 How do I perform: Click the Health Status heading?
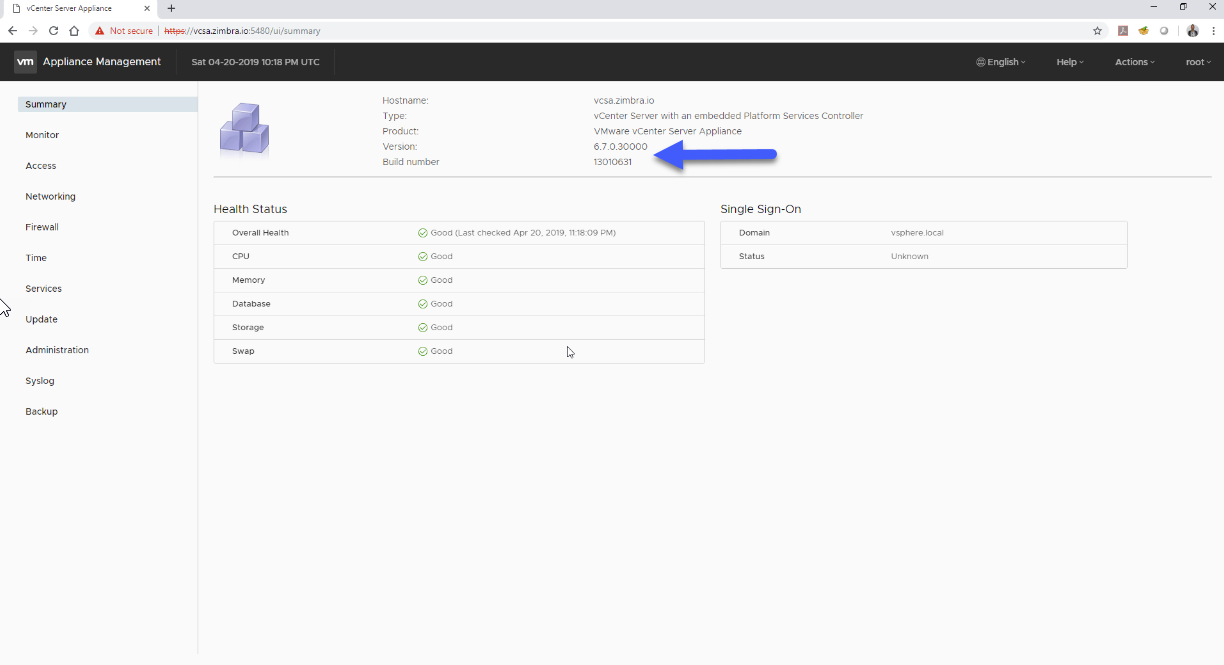click(250, 209)
